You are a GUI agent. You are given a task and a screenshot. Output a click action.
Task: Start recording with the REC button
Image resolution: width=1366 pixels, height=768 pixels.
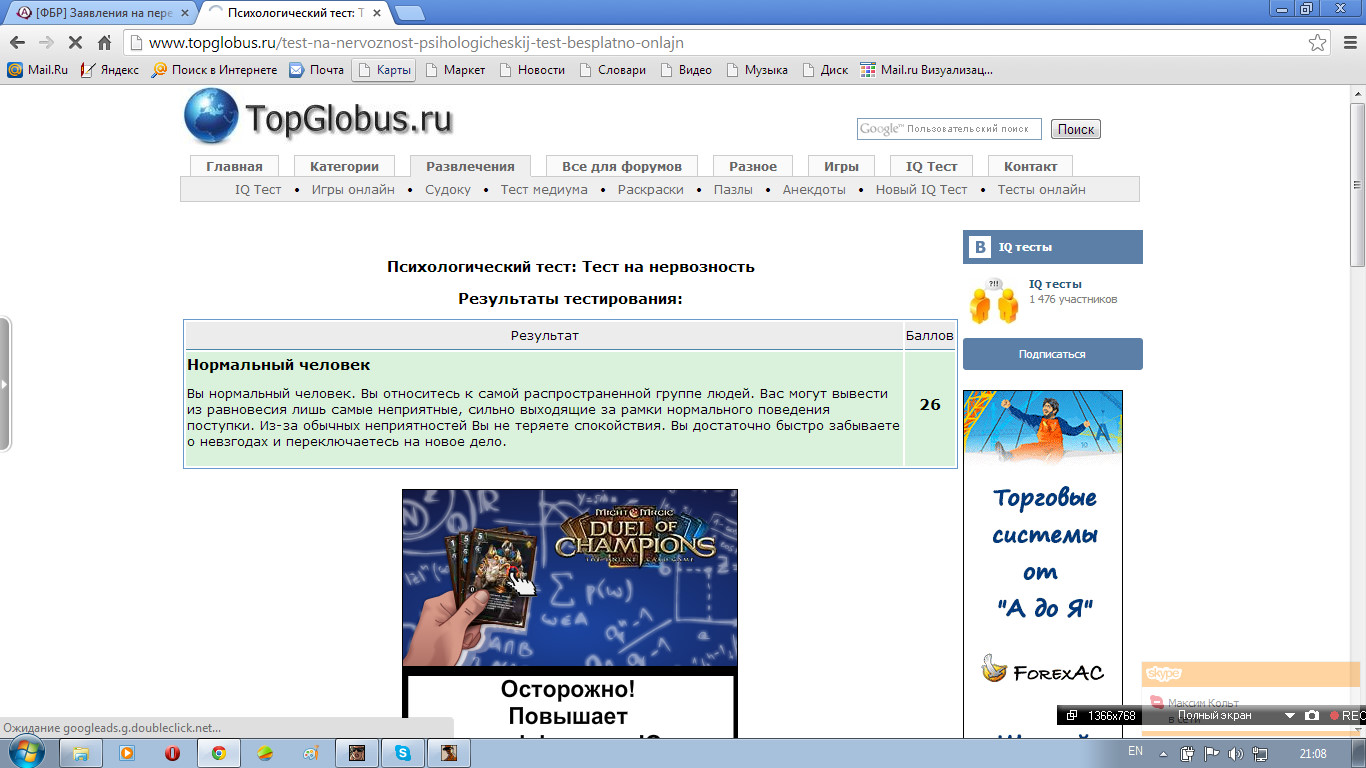click(1347, 715)
